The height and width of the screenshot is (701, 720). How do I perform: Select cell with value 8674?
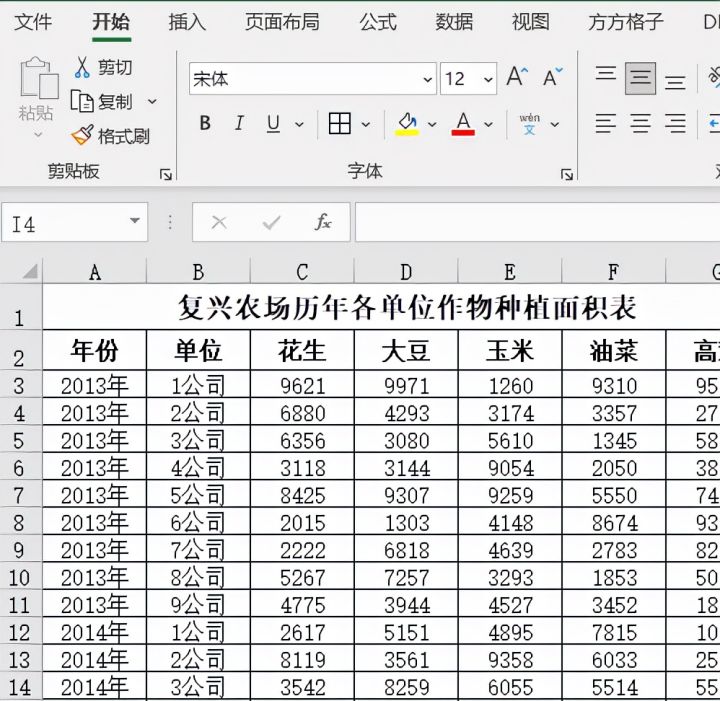(x=613, y=522)
